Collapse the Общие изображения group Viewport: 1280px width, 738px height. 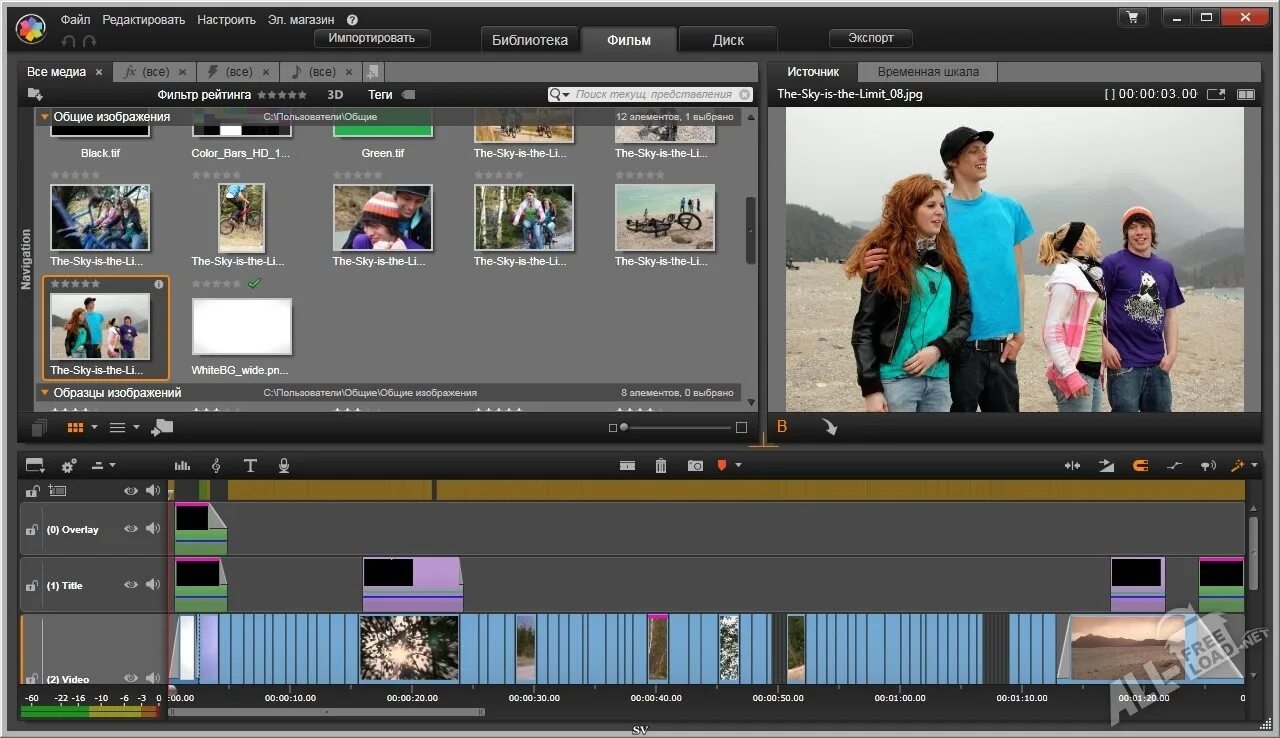(44, 117)
